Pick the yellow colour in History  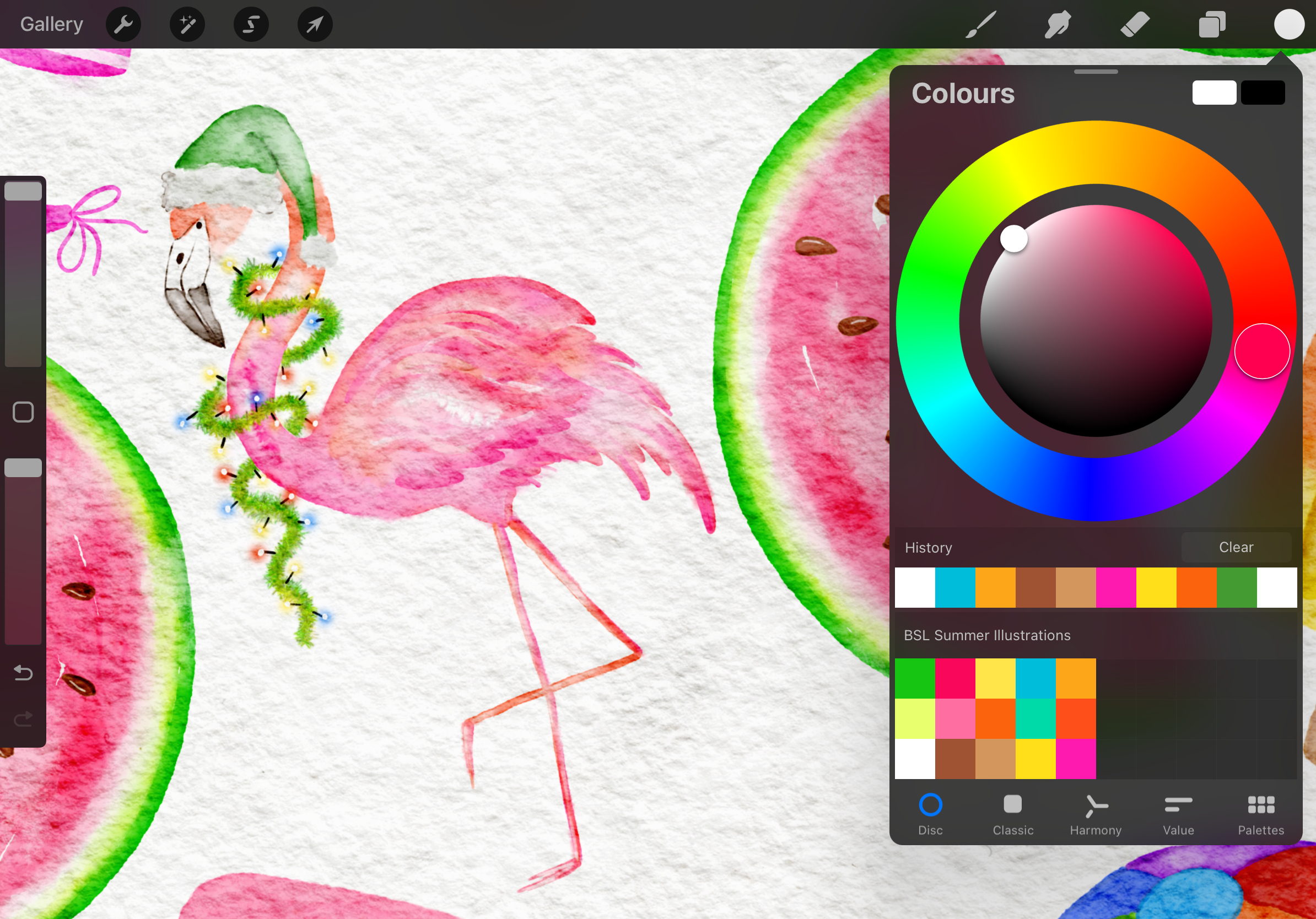tap(1156, 587)
